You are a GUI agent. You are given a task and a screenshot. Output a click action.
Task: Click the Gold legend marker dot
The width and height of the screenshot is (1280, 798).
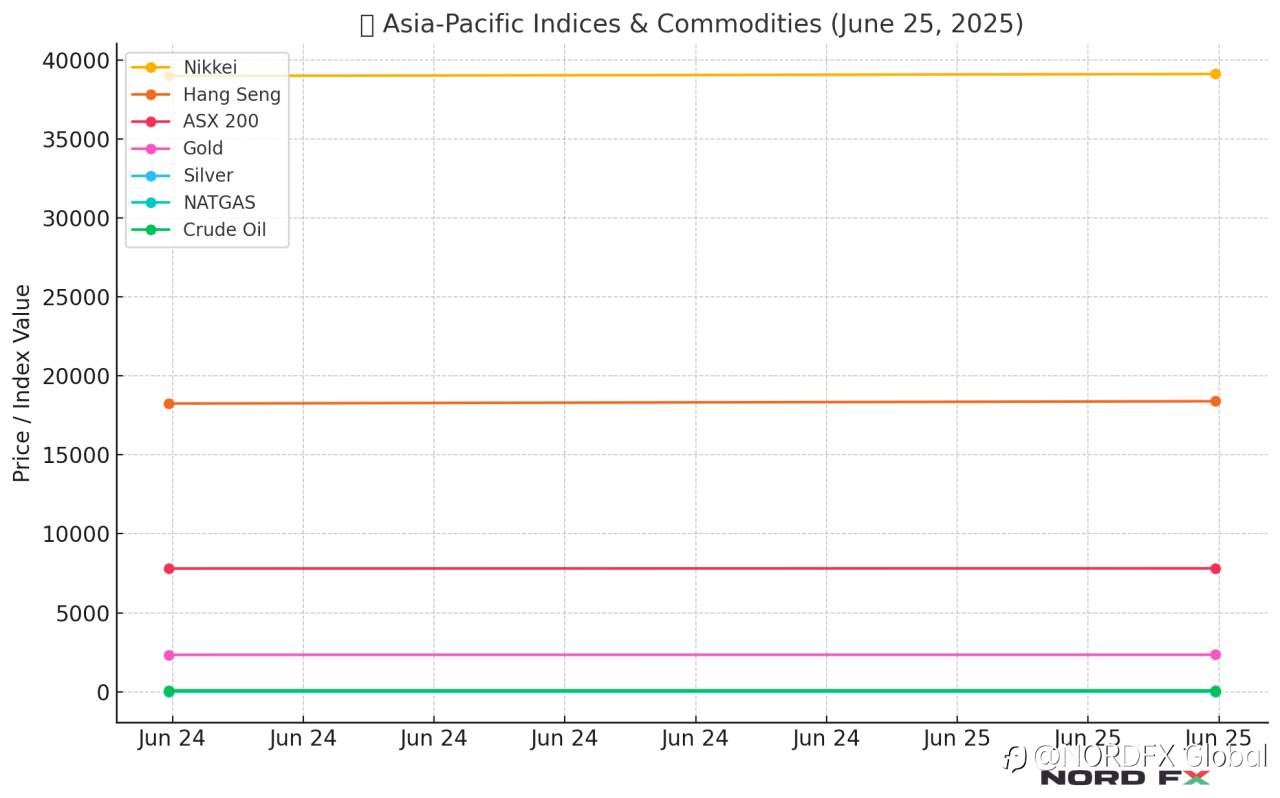pyautogui.click(x=151, y=149)
